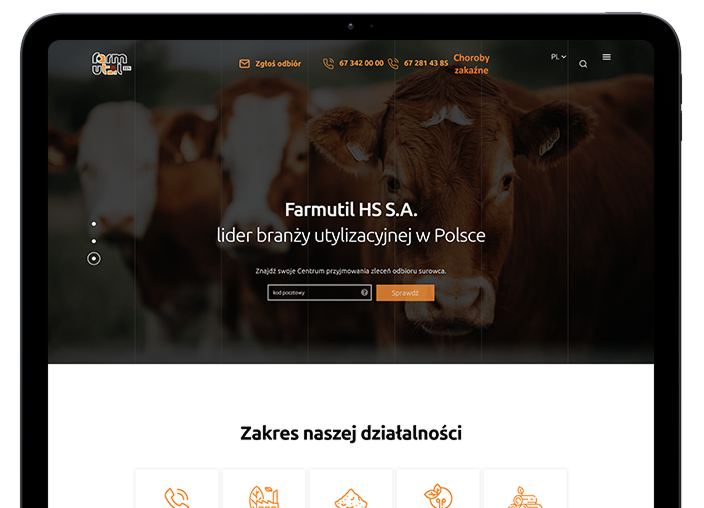Open the hamburger menu icon
The height and width of the screenshot is (508, 704).
pos(607,57)
